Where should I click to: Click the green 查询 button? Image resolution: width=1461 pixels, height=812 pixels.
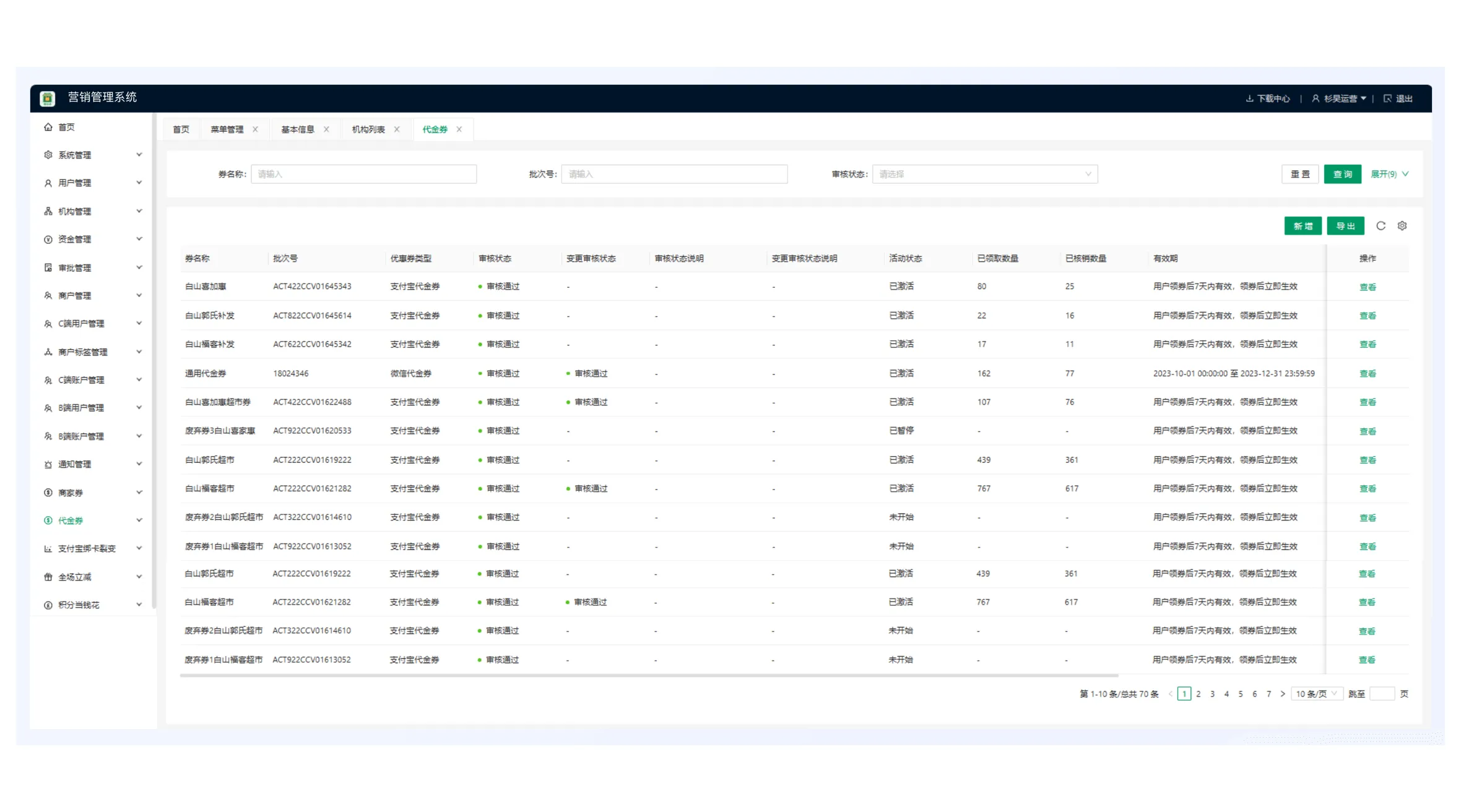pyautogui.click(x=1342, y=174)
